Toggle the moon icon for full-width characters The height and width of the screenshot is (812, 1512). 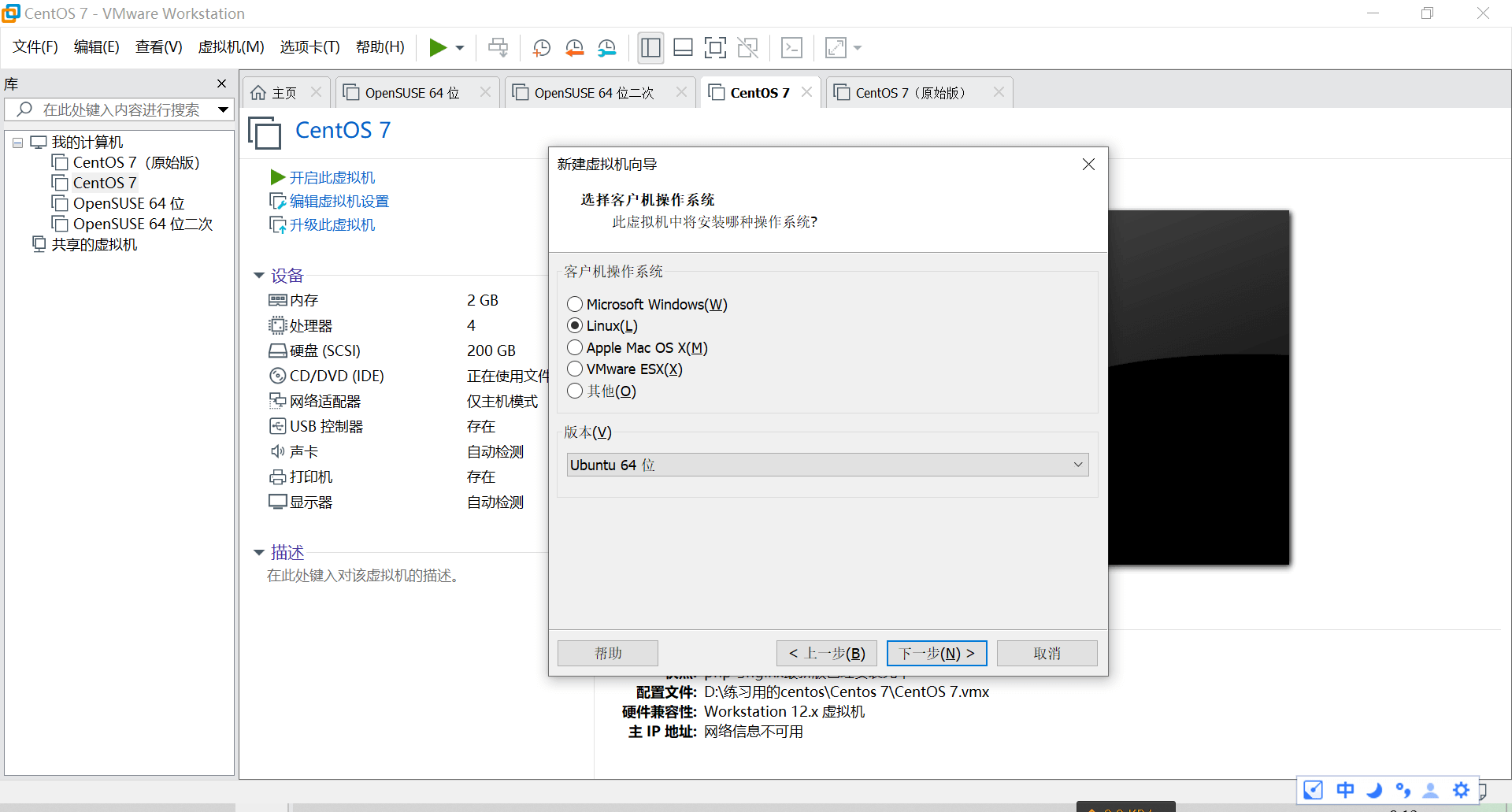pos(1374,790)
